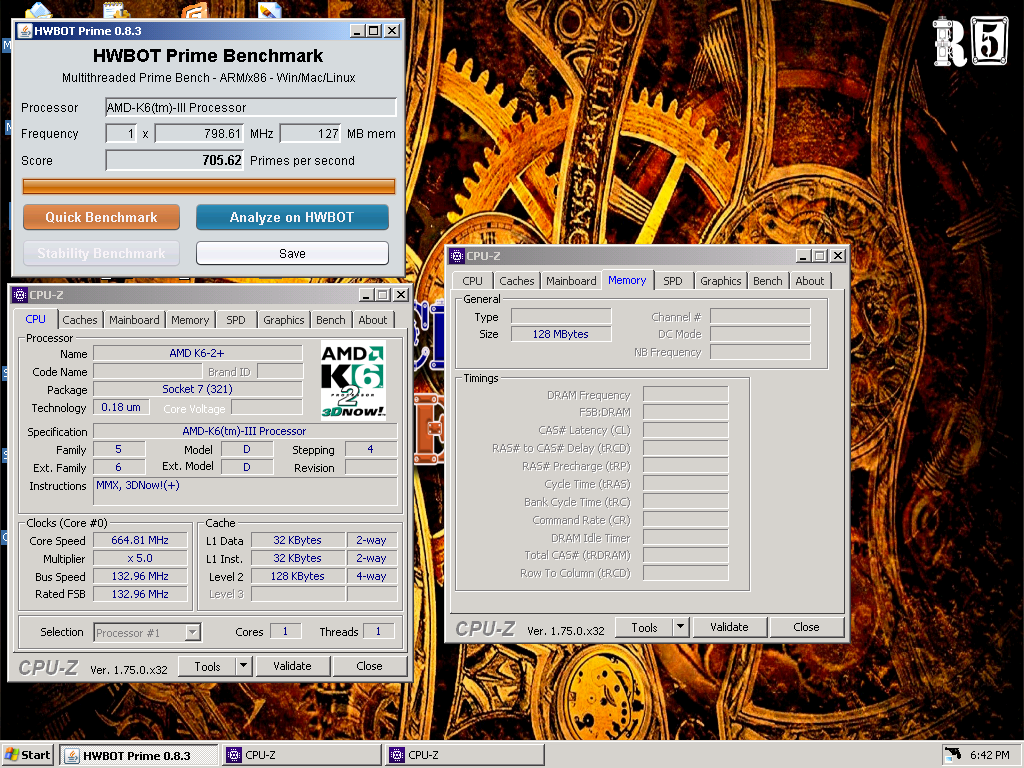Click the CPU-Z chip icon in Memory window title
Image resolution: width=1024 pixels, height=768 pixels.
coord(458,256)
